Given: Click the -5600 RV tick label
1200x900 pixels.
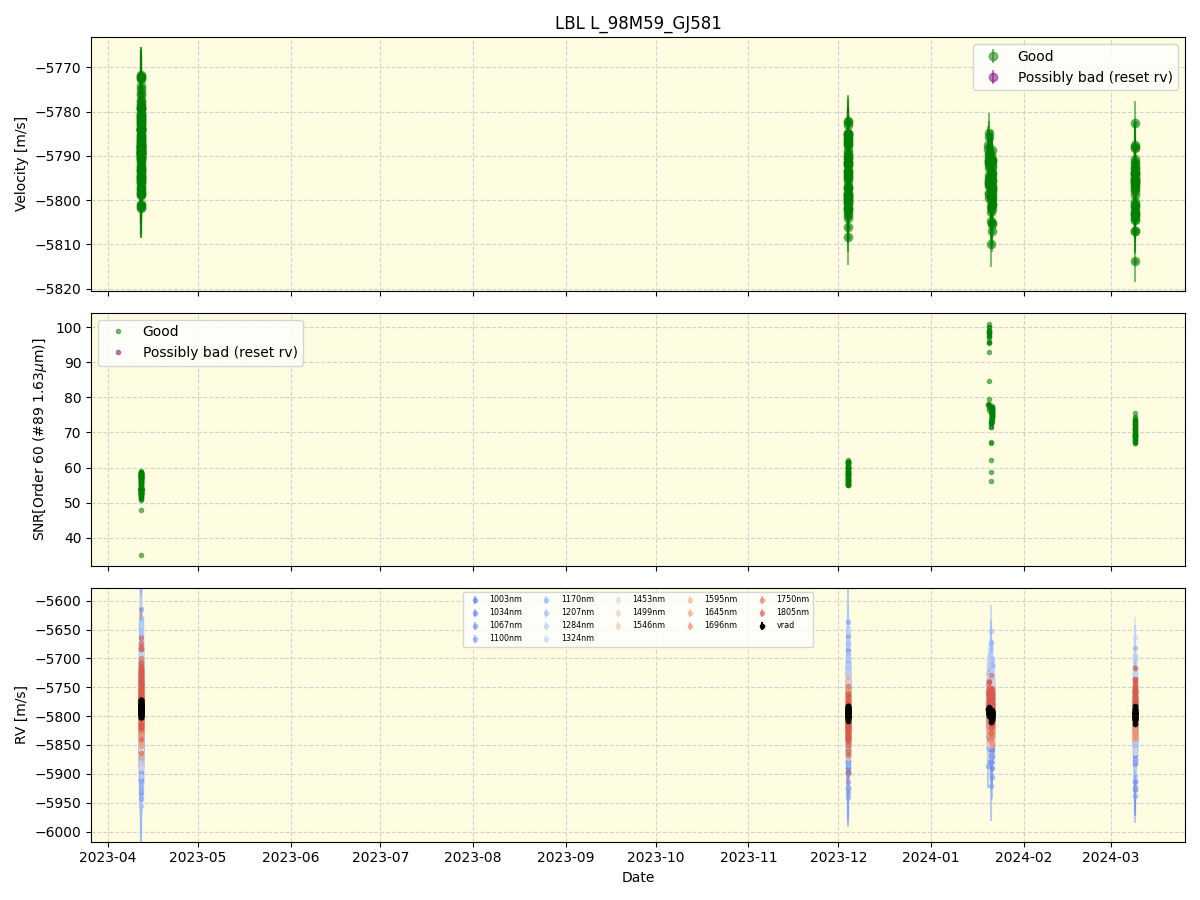Looking at the screenshot, I should pyautogui.click(x=61, y=601).
